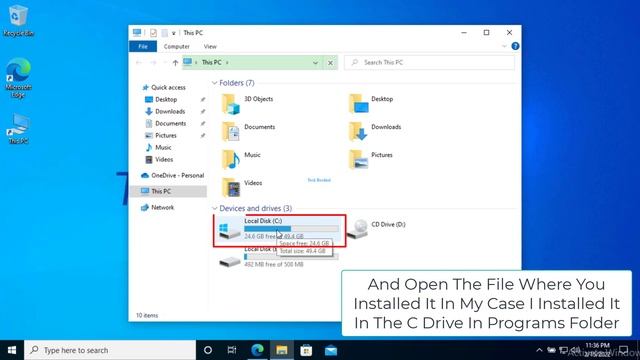This screenshot has height=360, width=640.
Task: Open the View ribbon tab
Action: 210,47
